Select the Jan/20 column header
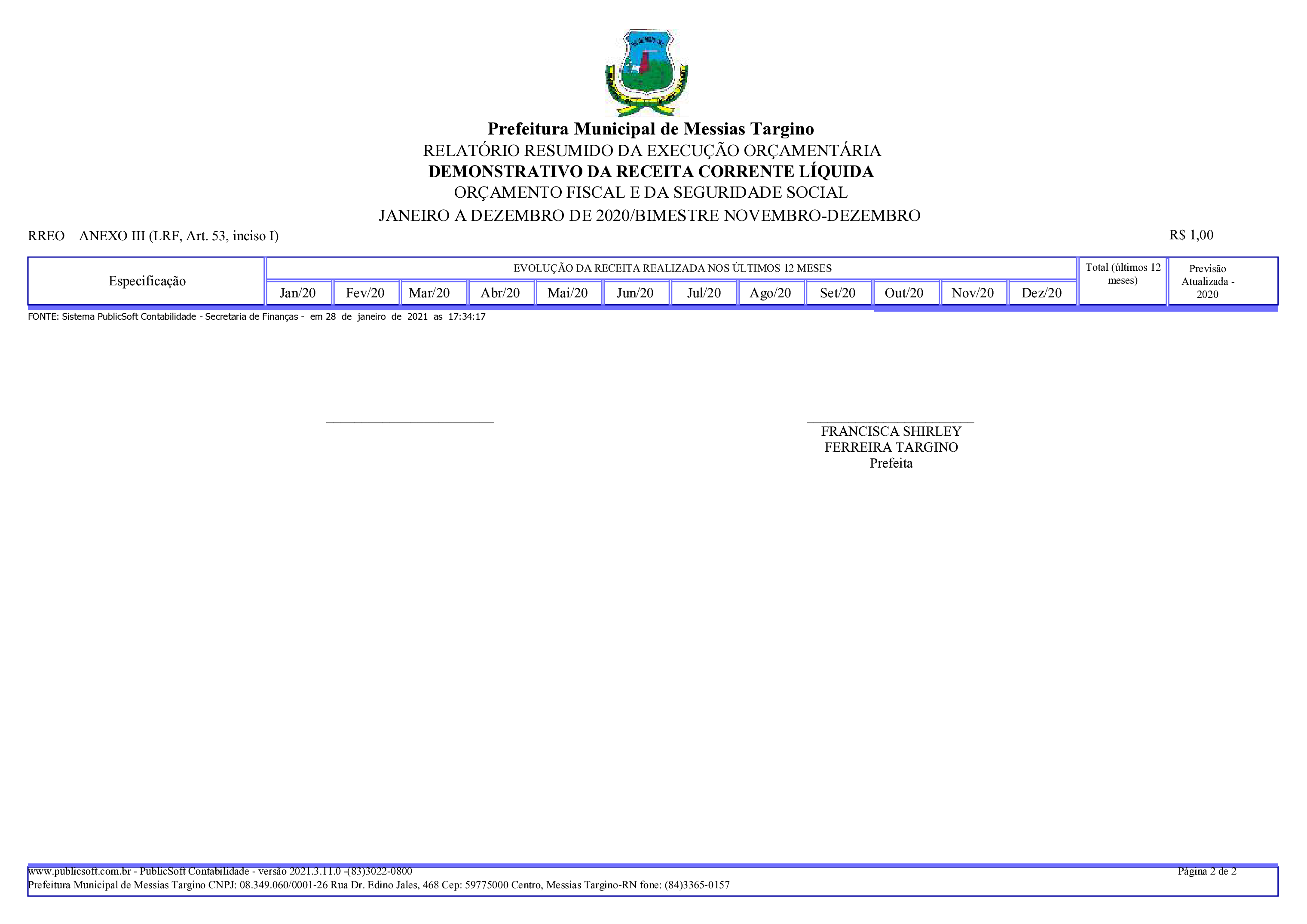This screenshot has width=1307, height=924. pos(298,293)
